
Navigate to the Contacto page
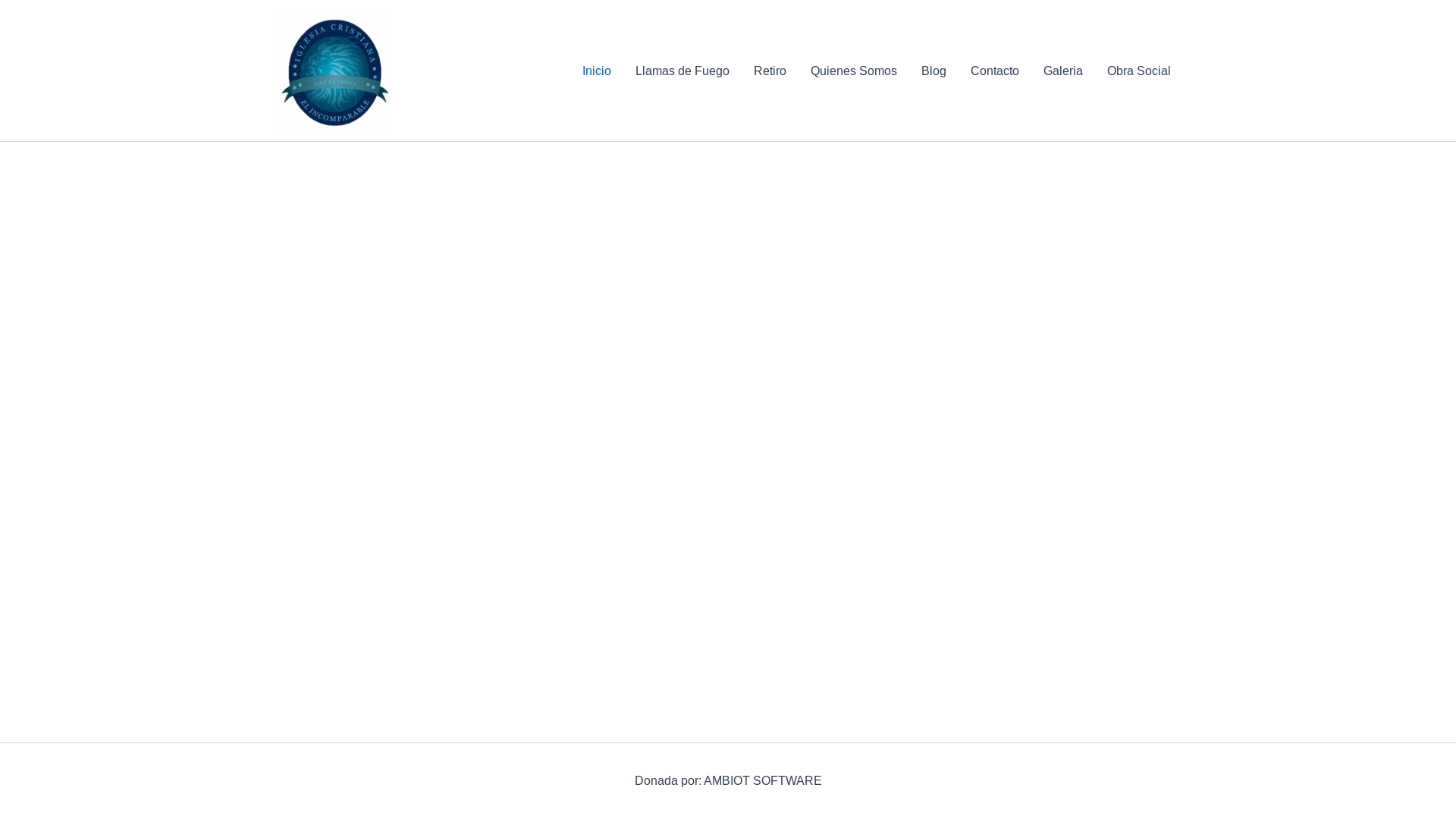click(x=994, y=71)
